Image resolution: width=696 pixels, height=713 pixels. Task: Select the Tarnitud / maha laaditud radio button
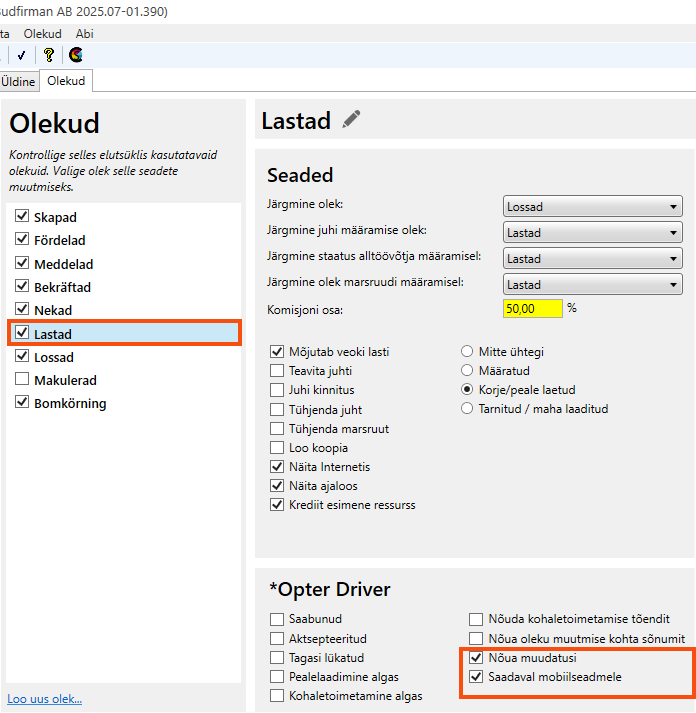[x=467, y=409]
